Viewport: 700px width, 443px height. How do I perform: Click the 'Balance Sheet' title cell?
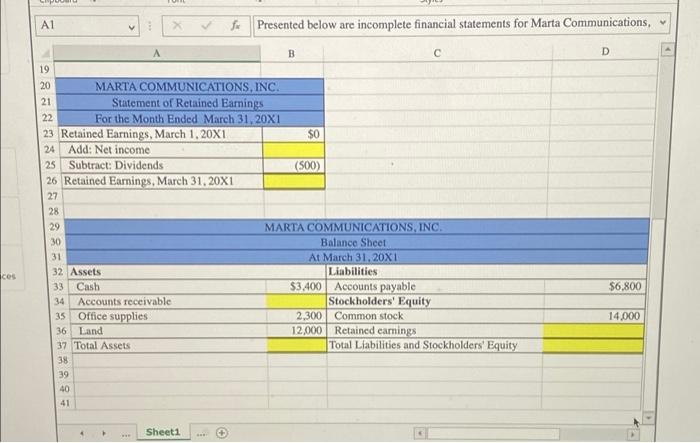[x=357, y=242]
